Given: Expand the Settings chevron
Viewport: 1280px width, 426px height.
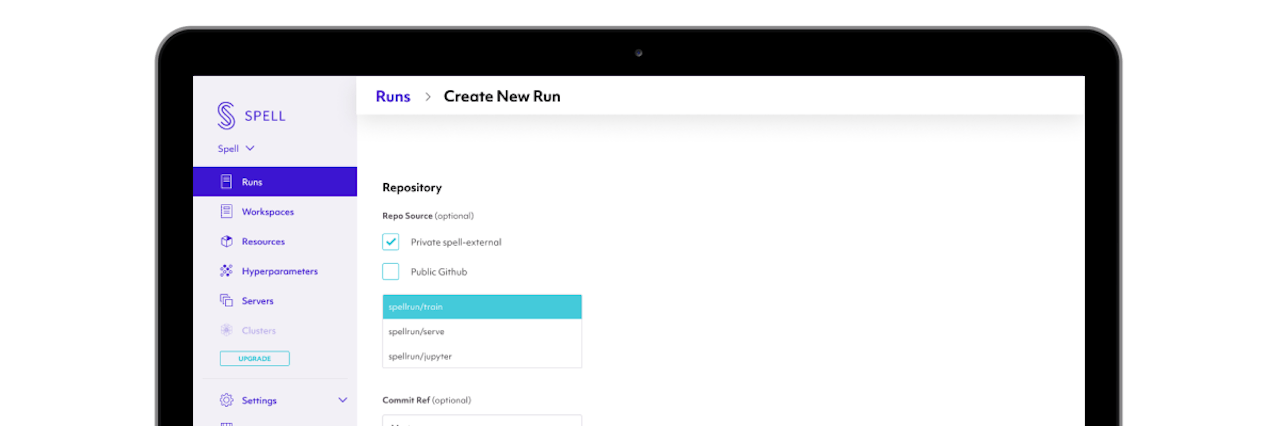Looking at the screenshot, I should (x=343, y=400).
